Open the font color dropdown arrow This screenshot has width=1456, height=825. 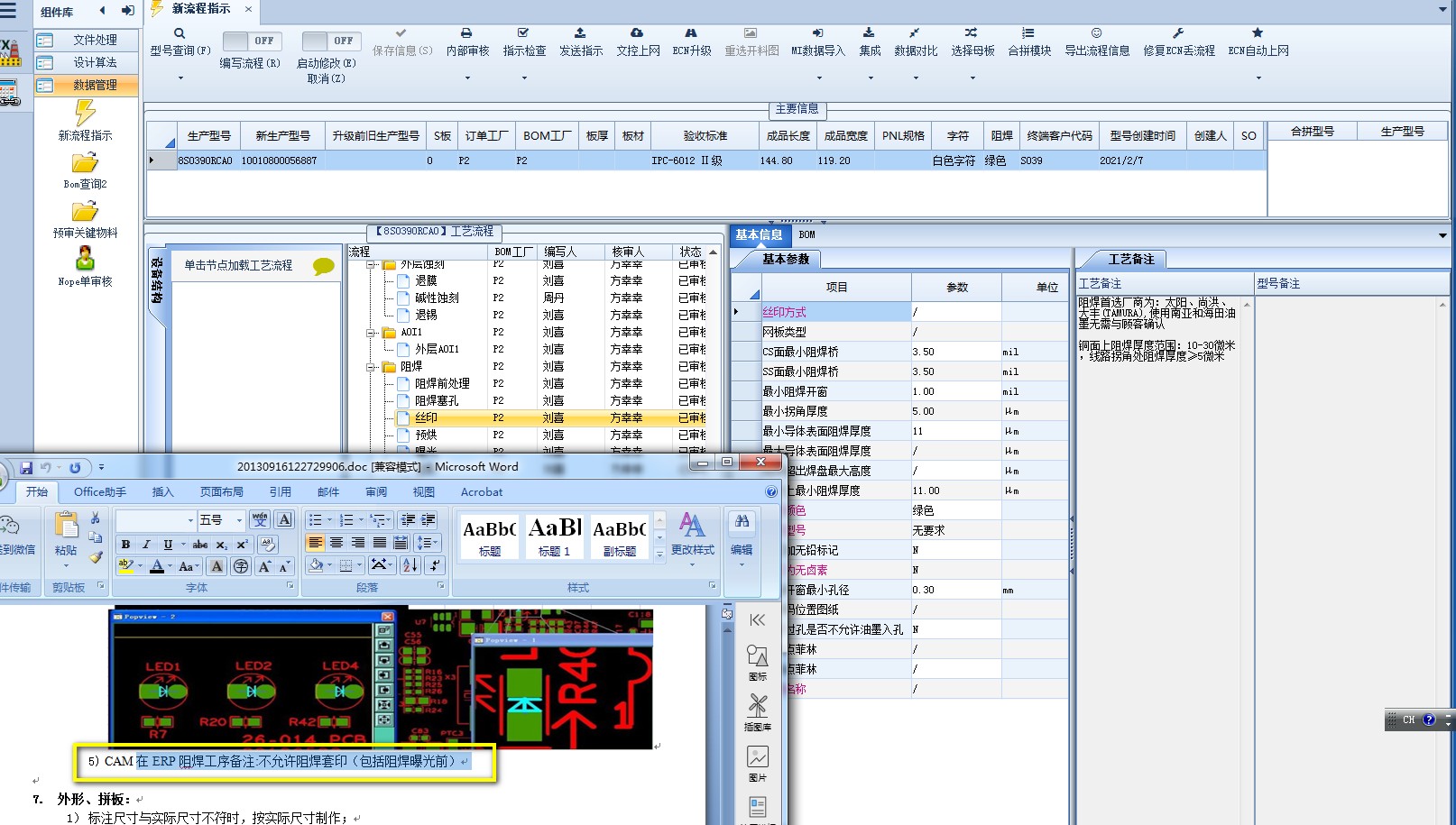coord(170,566)
